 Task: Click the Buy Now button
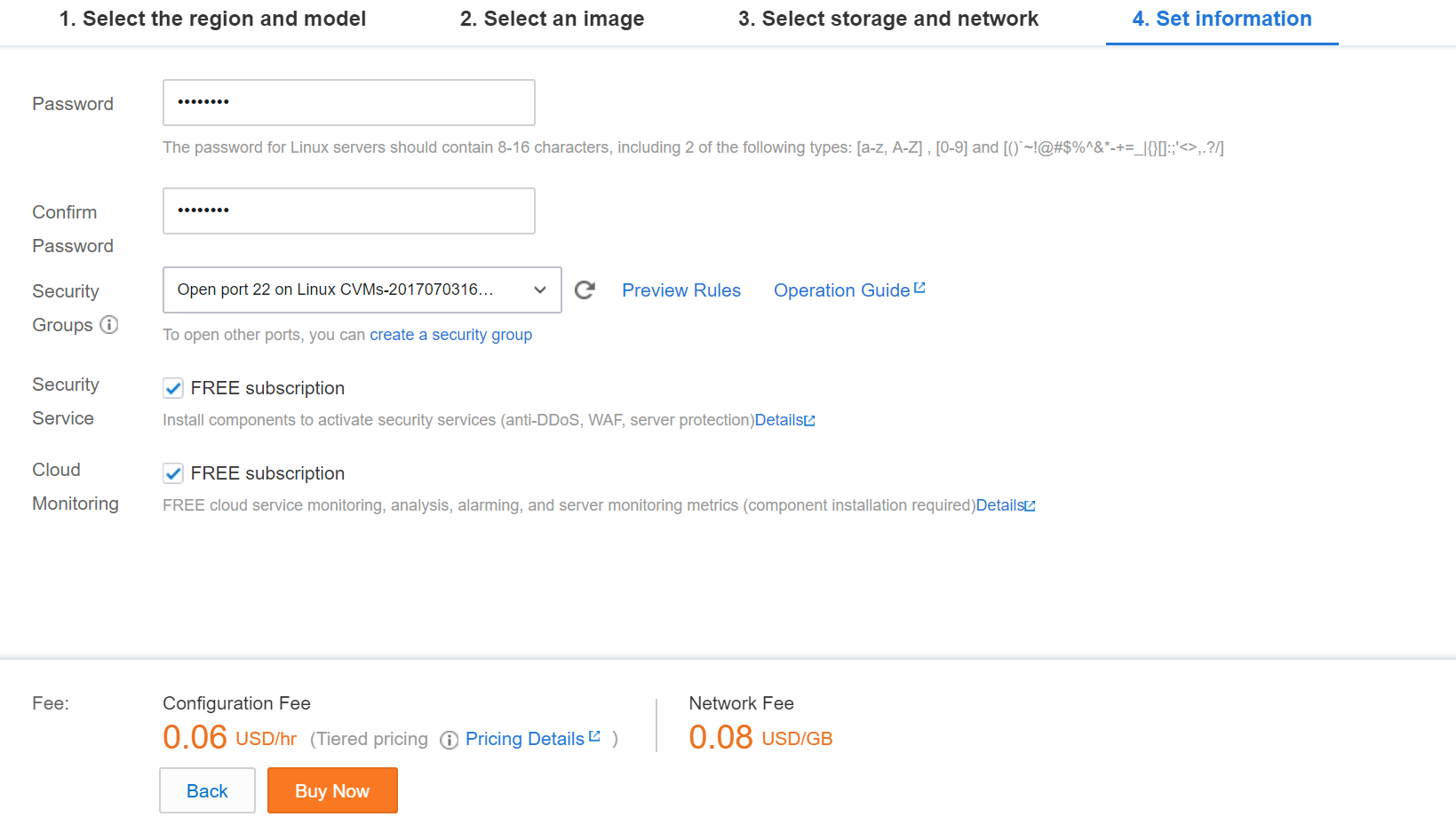[332, 790]
